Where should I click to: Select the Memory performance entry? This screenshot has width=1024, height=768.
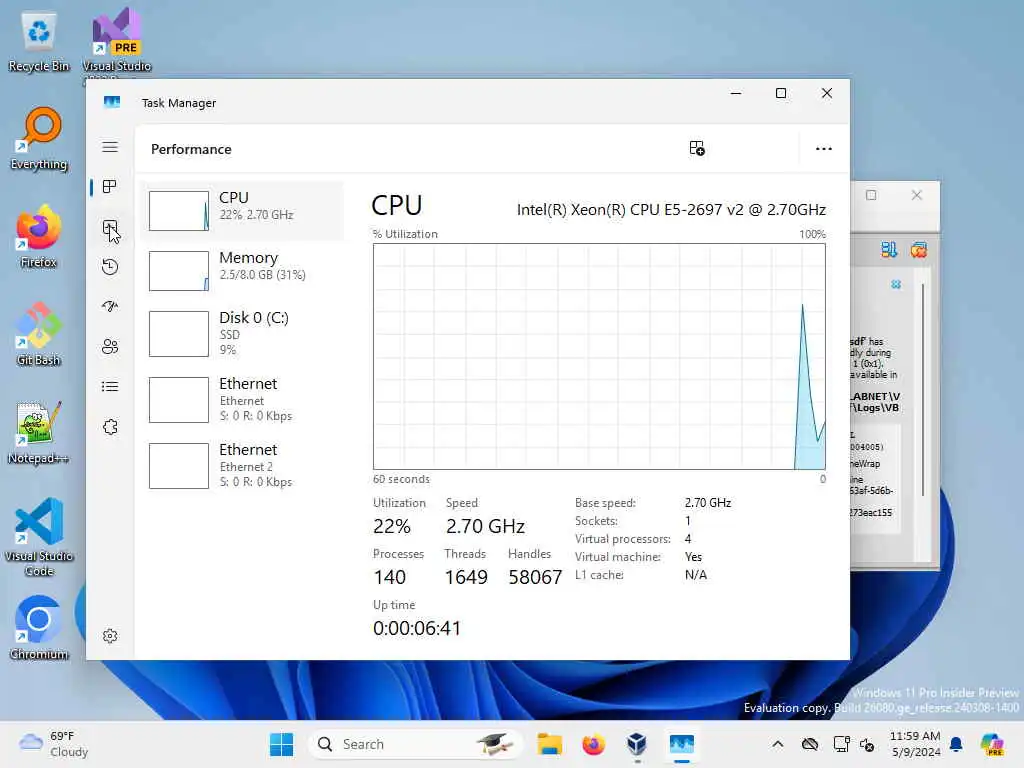(x=242, y=271)
